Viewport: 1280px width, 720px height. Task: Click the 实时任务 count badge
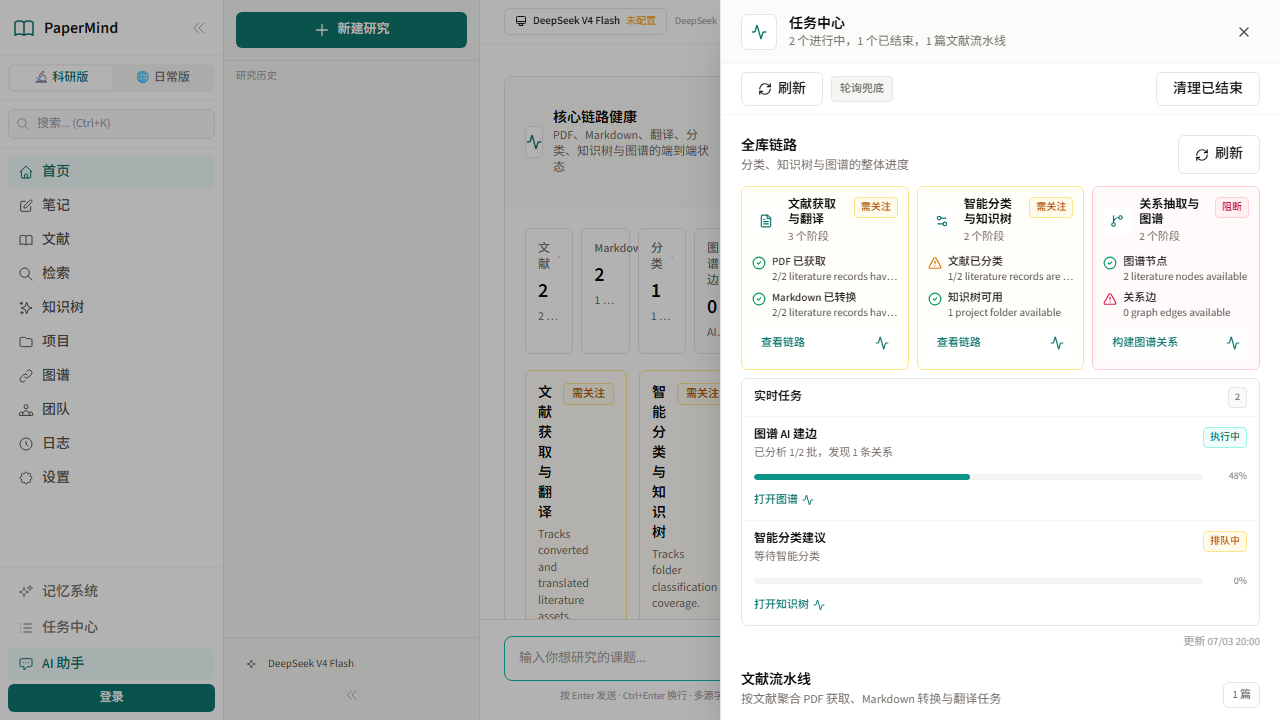(x=1237, y=397)
